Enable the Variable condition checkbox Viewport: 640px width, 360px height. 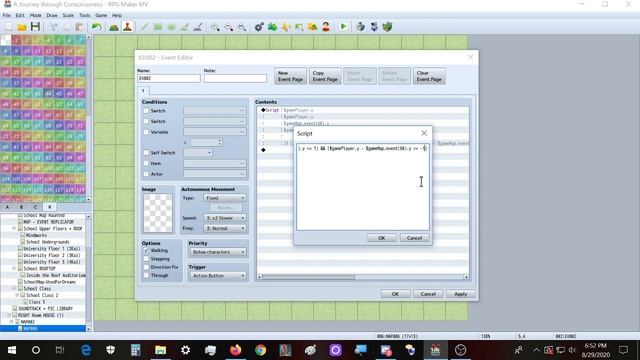[x=146, y=132]
